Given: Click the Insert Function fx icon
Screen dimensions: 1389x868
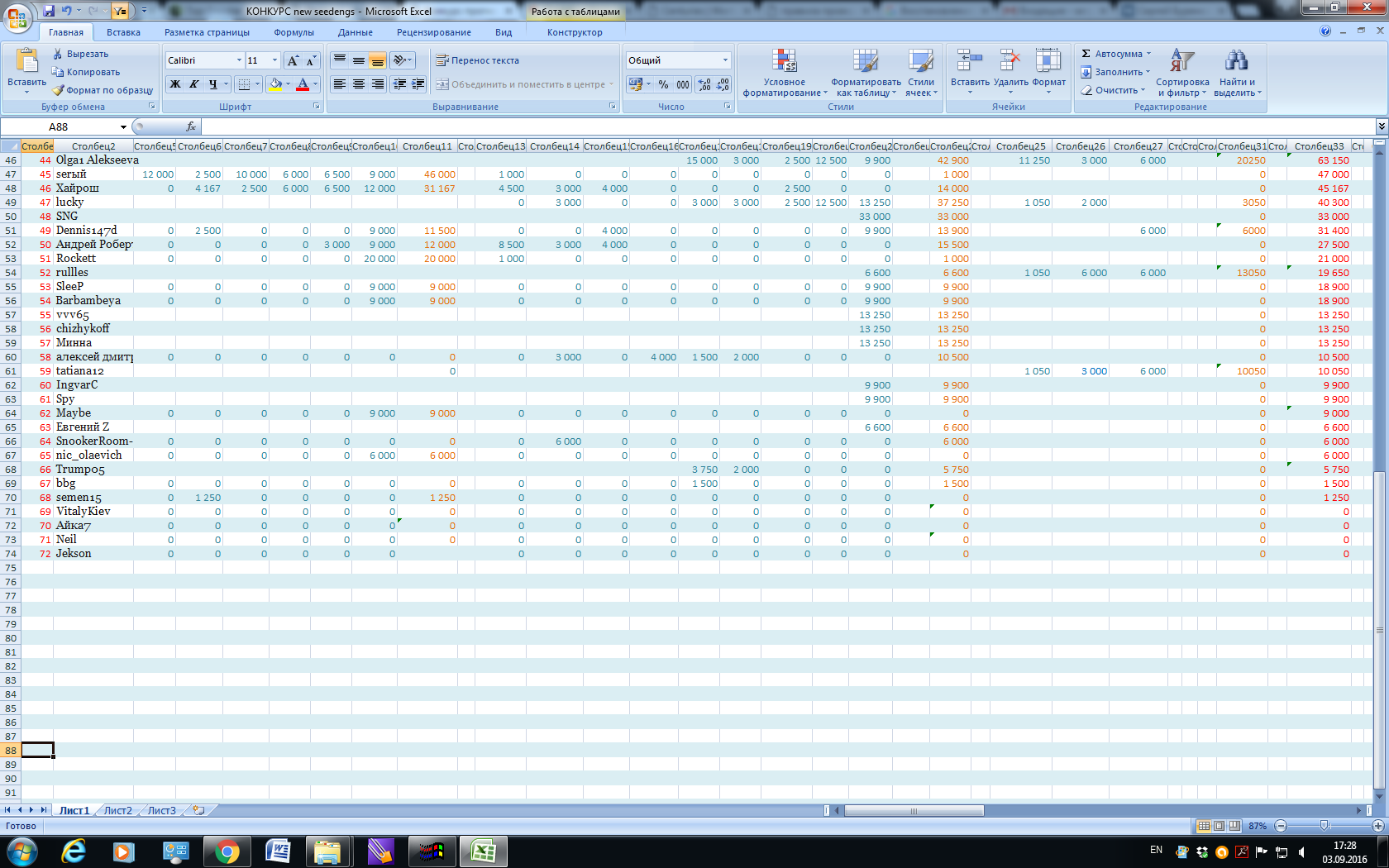Looking at the screenshot, I should [191, 126].
